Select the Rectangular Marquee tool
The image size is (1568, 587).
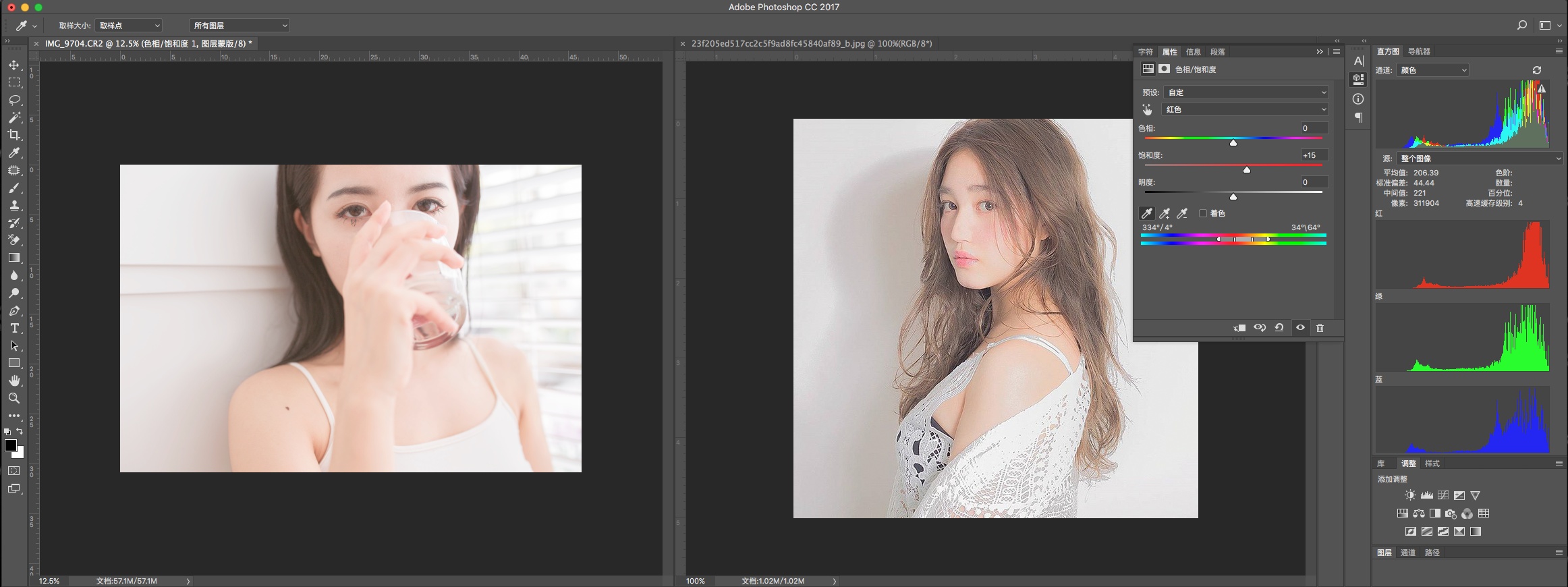(x=14, y=82)
